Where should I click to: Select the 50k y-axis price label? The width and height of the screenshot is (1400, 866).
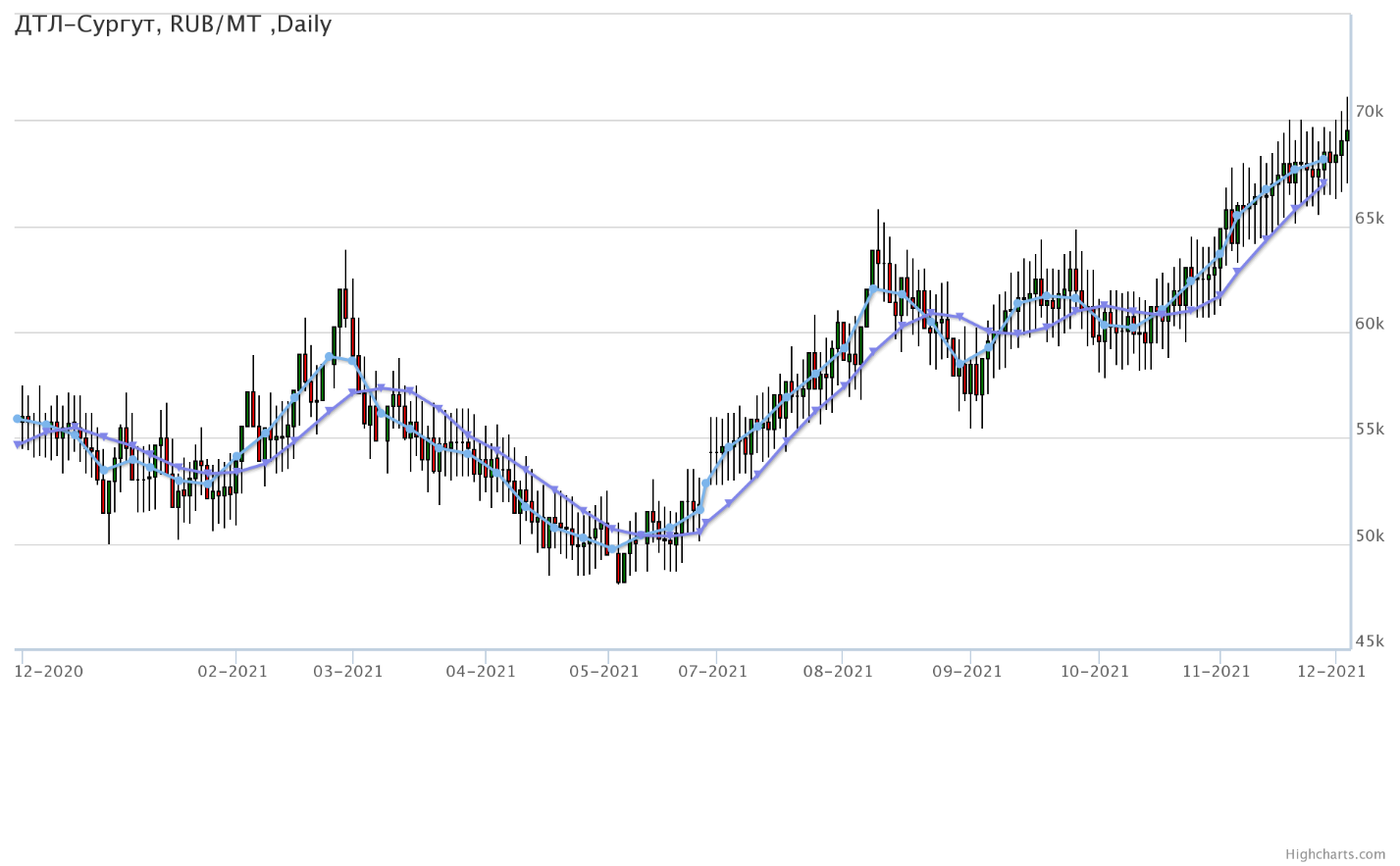tap(1370, 536)
